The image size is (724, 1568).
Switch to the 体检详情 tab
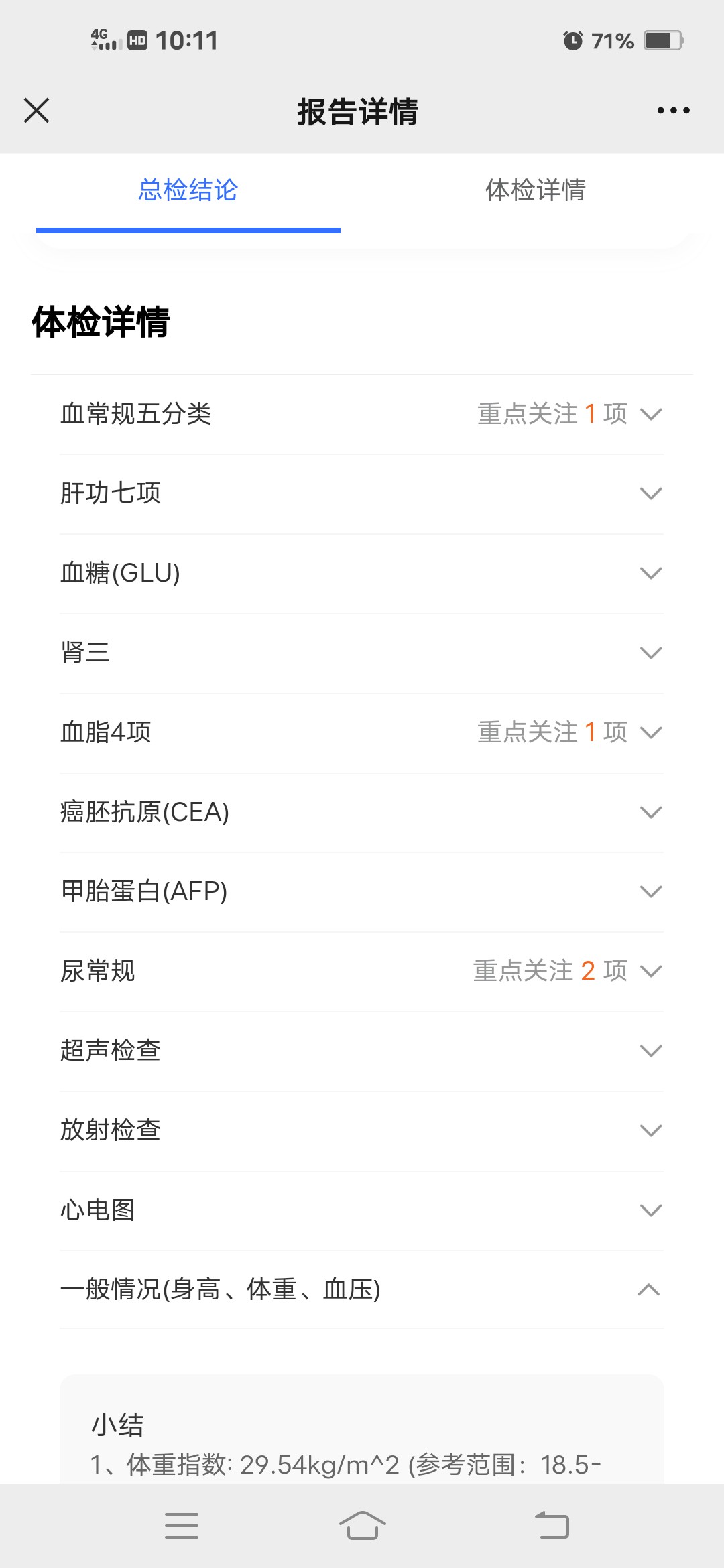(535, 190)
